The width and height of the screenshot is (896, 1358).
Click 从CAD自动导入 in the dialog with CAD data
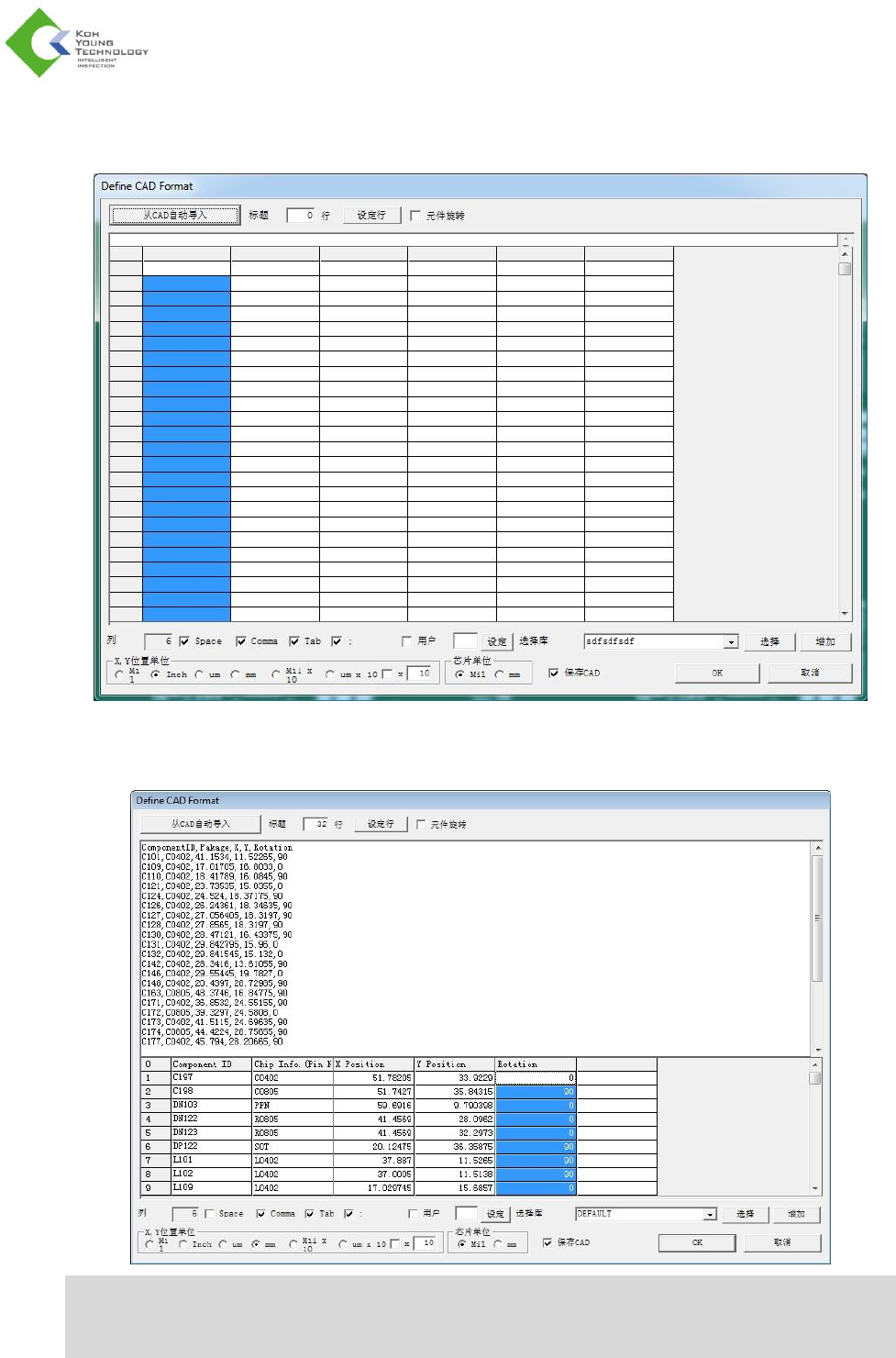pos(201,824)
